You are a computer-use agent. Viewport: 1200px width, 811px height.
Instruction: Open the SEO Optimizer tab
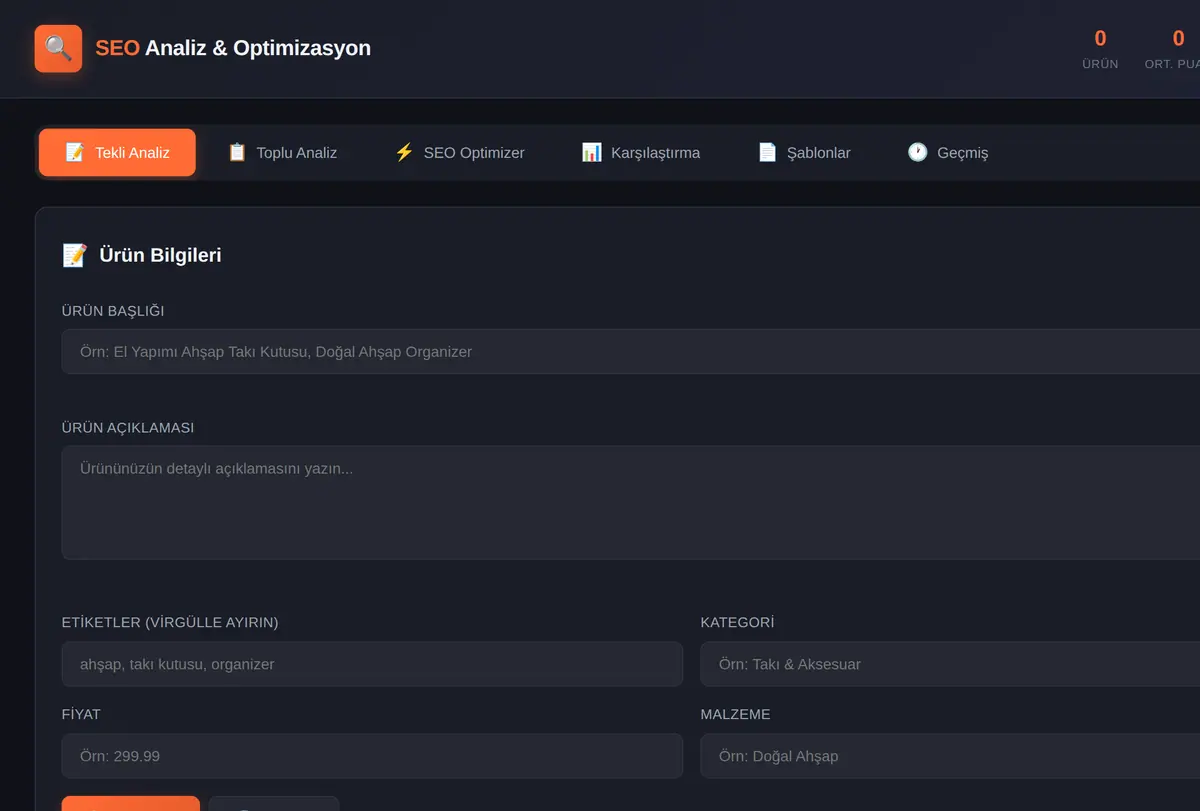(x=459, y=153)
